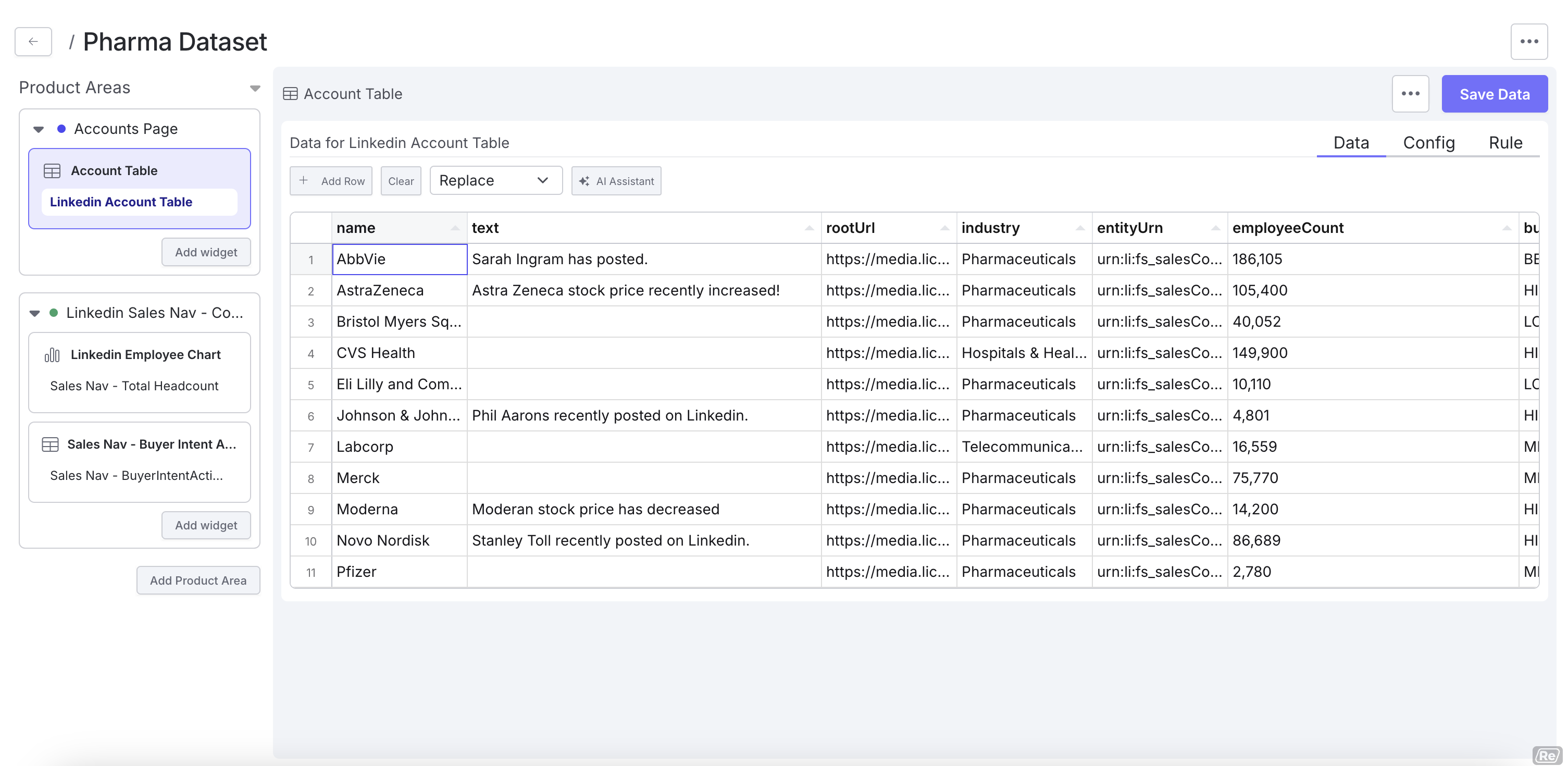
Task: Collapse the Accounts Page section
Action: [39, 129]
